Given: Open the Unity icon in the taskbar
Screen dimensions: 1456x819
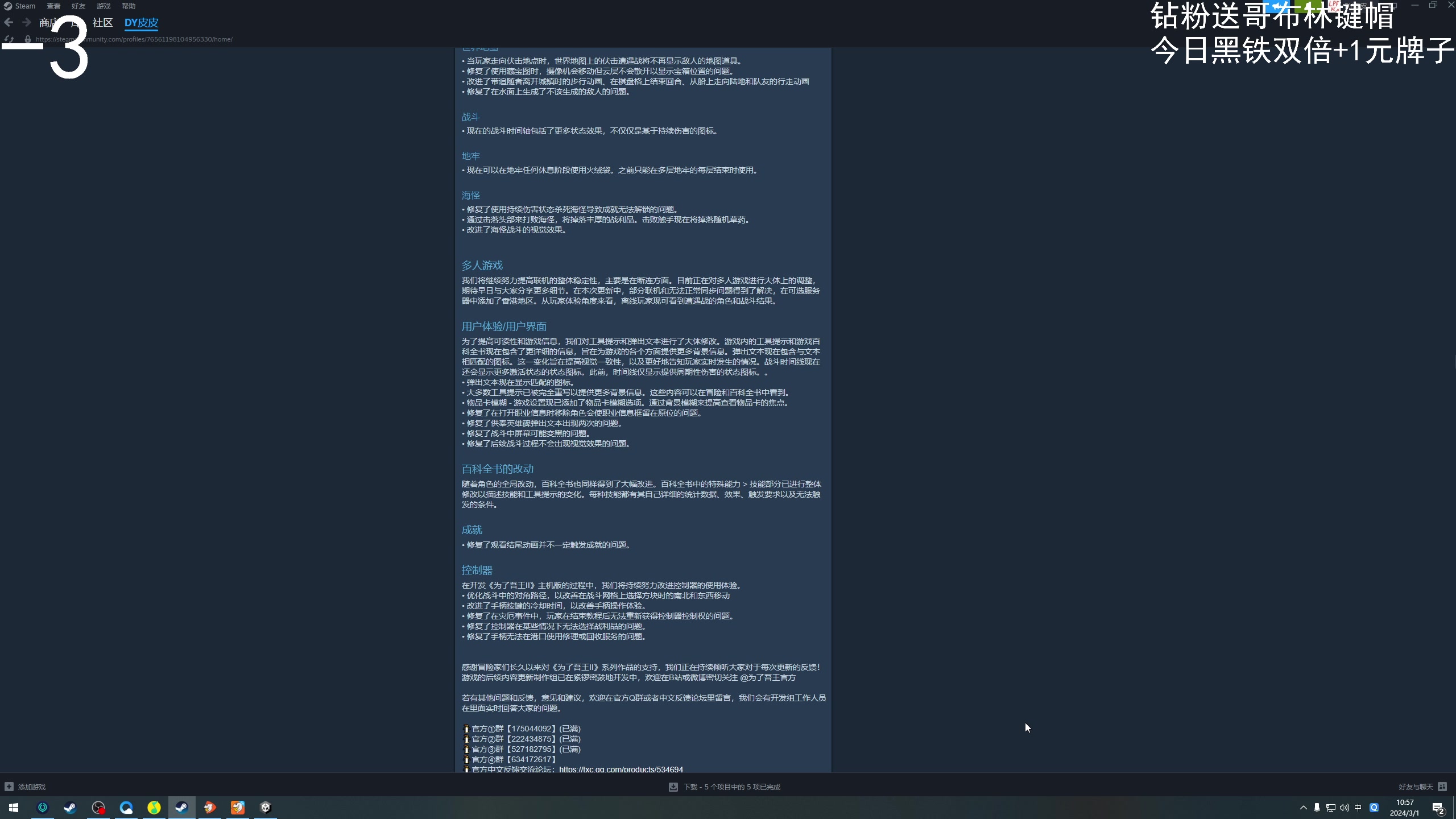Looking at the screenshot, I should [x=266, y=808].
